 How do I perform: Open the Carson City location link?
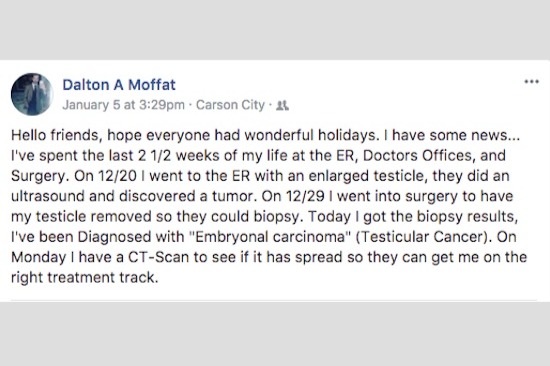pos(230,105)
